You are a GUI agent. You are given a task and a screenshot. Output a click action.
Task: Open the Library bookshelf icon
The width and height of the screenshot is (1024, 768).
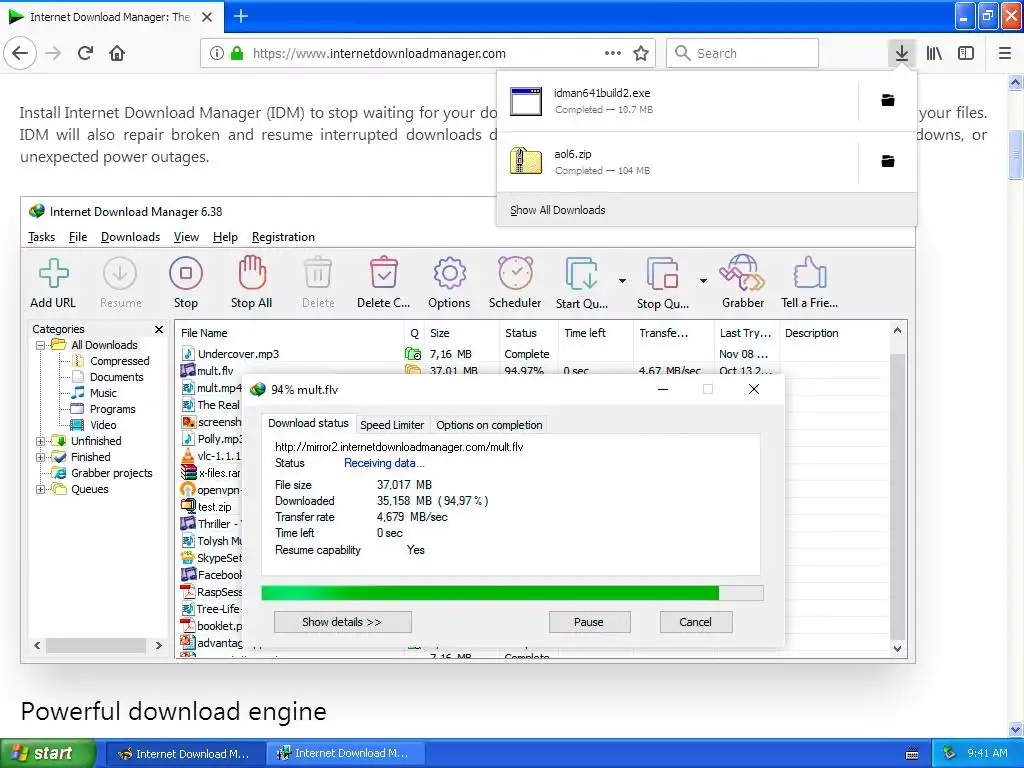click(934, 54)
